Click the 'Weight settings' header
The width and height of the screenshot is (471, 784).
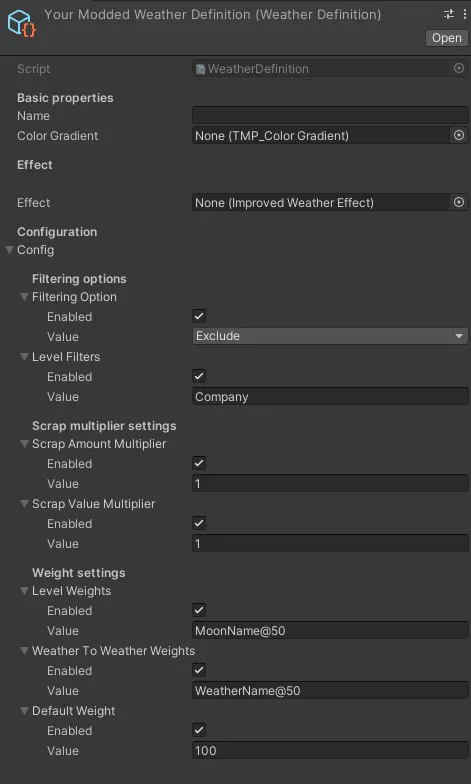point(78,573)
